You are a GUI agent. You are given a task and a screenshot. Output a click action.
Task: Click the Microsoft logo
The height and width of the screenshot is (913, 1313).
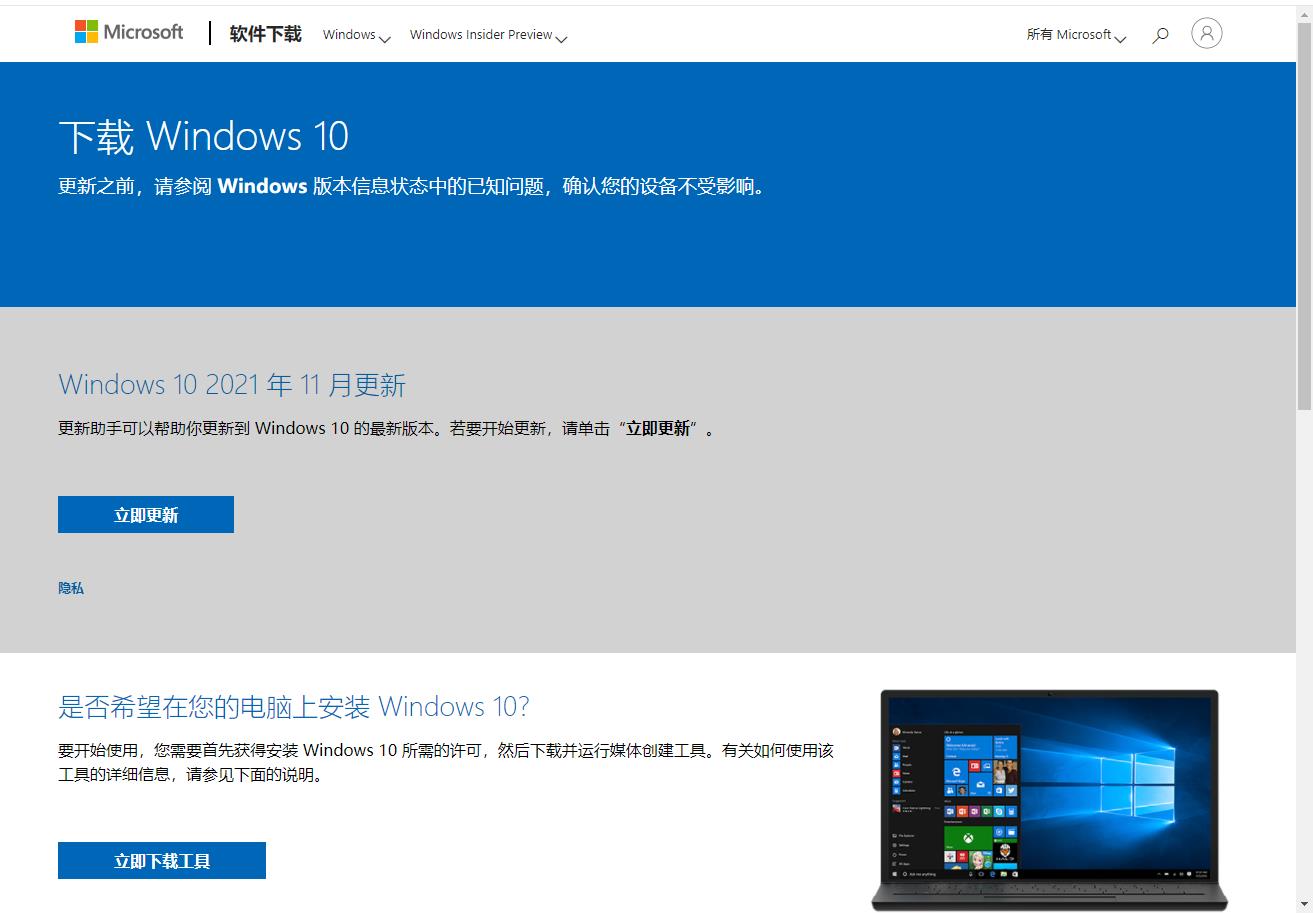point(129,32)
